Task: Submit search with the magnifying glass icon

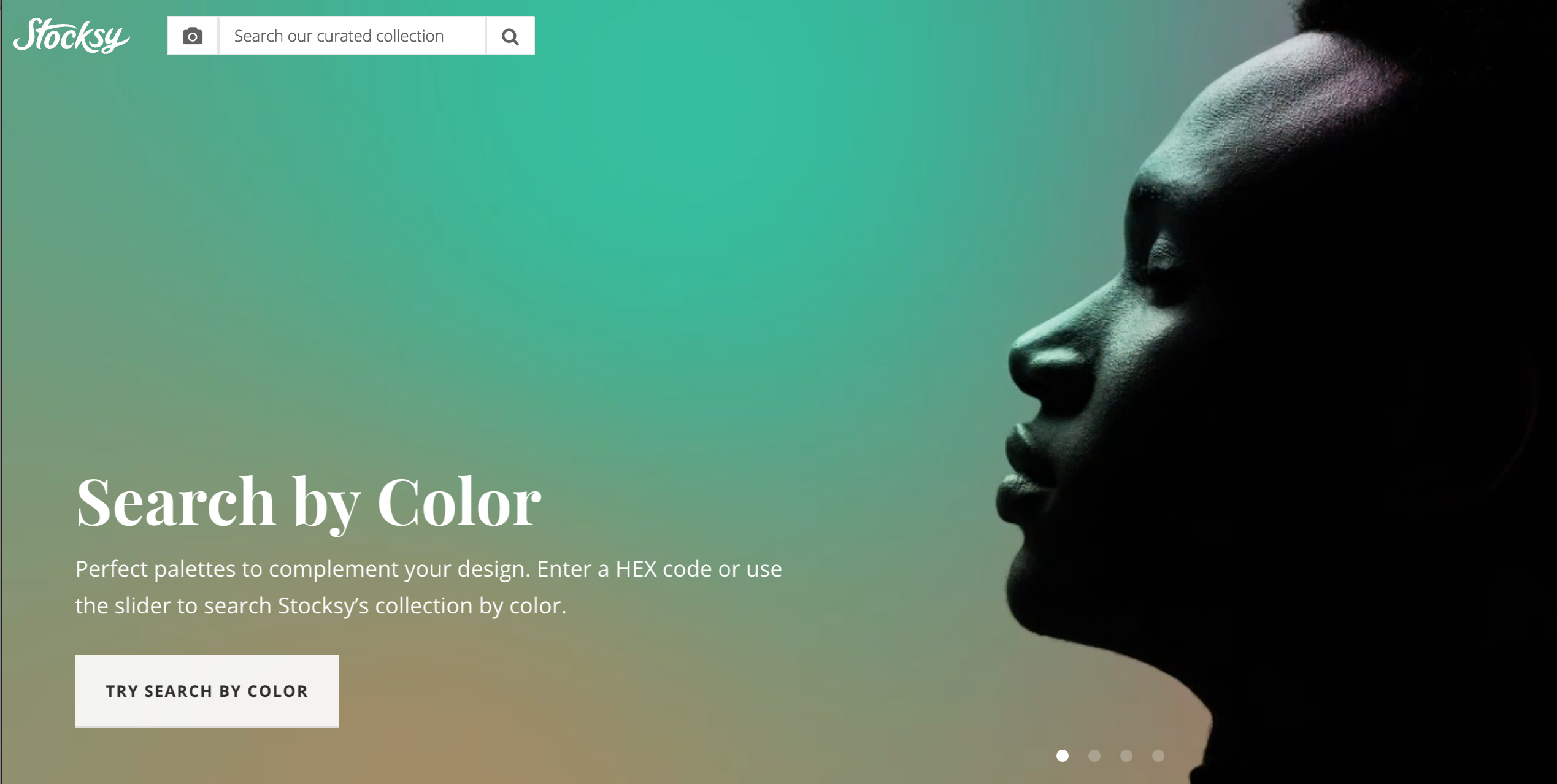Action: click(510, 36)
